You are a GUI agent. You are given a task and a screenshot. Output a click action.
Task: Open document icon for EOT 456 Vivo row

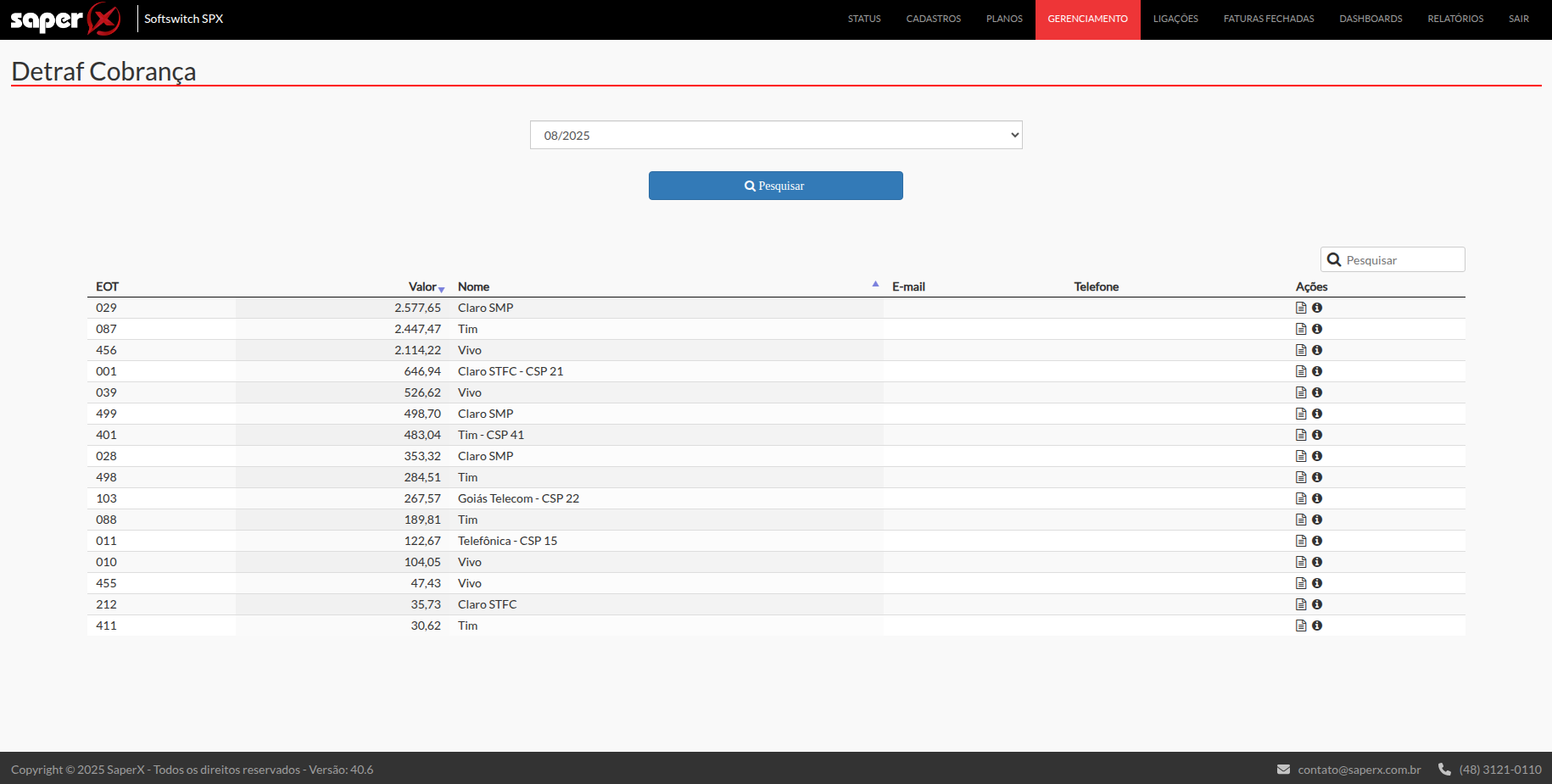click(x=1301, y=350)
